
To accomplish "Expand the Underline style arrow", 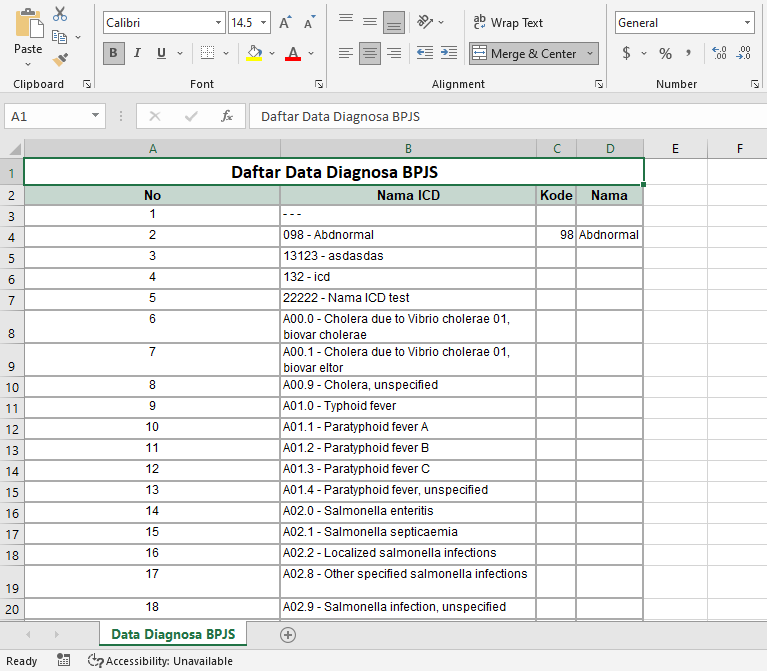I will coord(180,53).
